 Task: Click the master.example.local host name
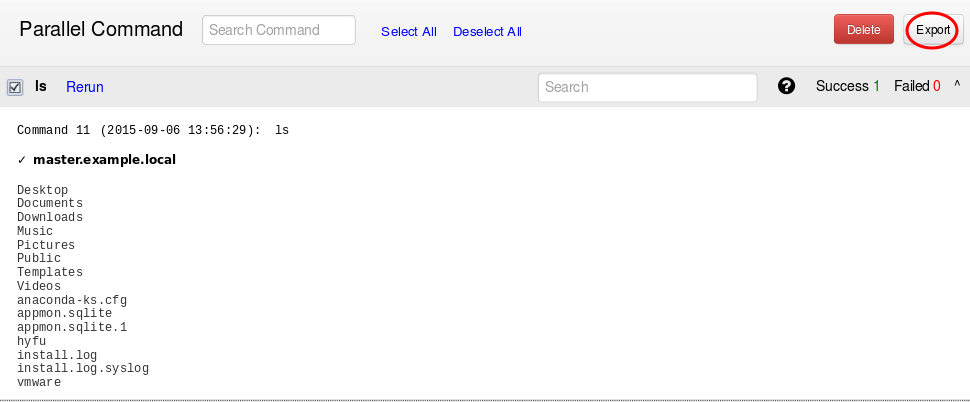(105, 160)
